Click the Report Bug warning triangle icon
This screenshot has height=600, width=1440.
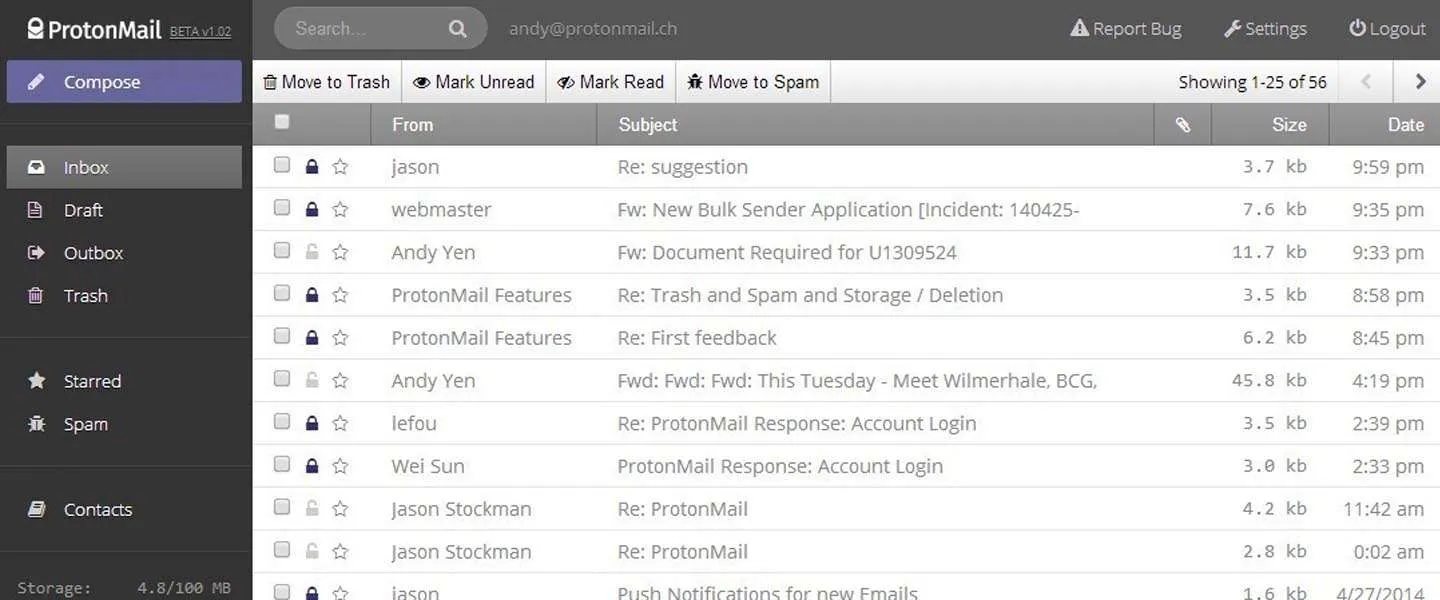[x=1078, y=28]
